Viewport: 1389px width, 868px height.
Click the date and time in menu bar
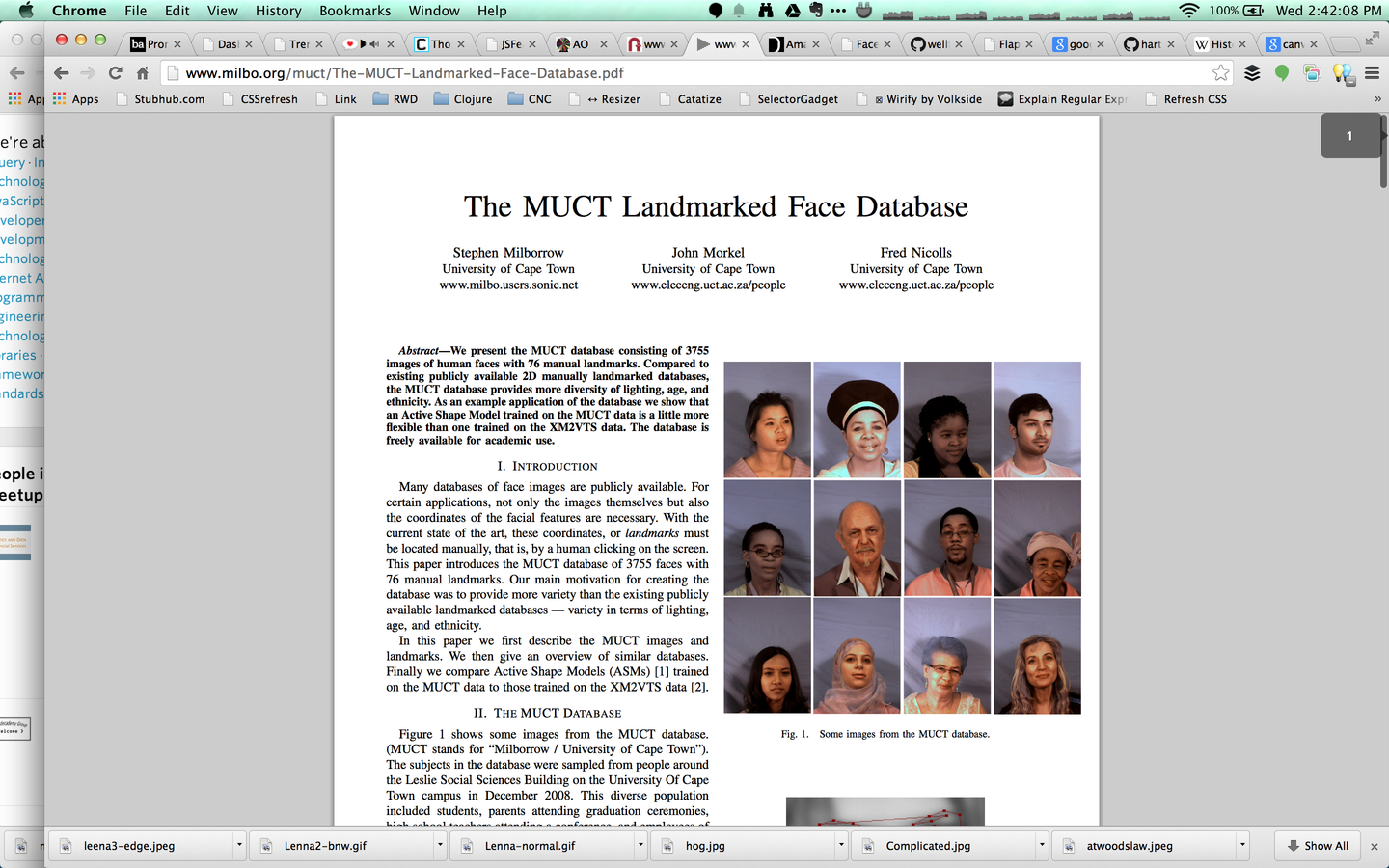(1329, 11)
